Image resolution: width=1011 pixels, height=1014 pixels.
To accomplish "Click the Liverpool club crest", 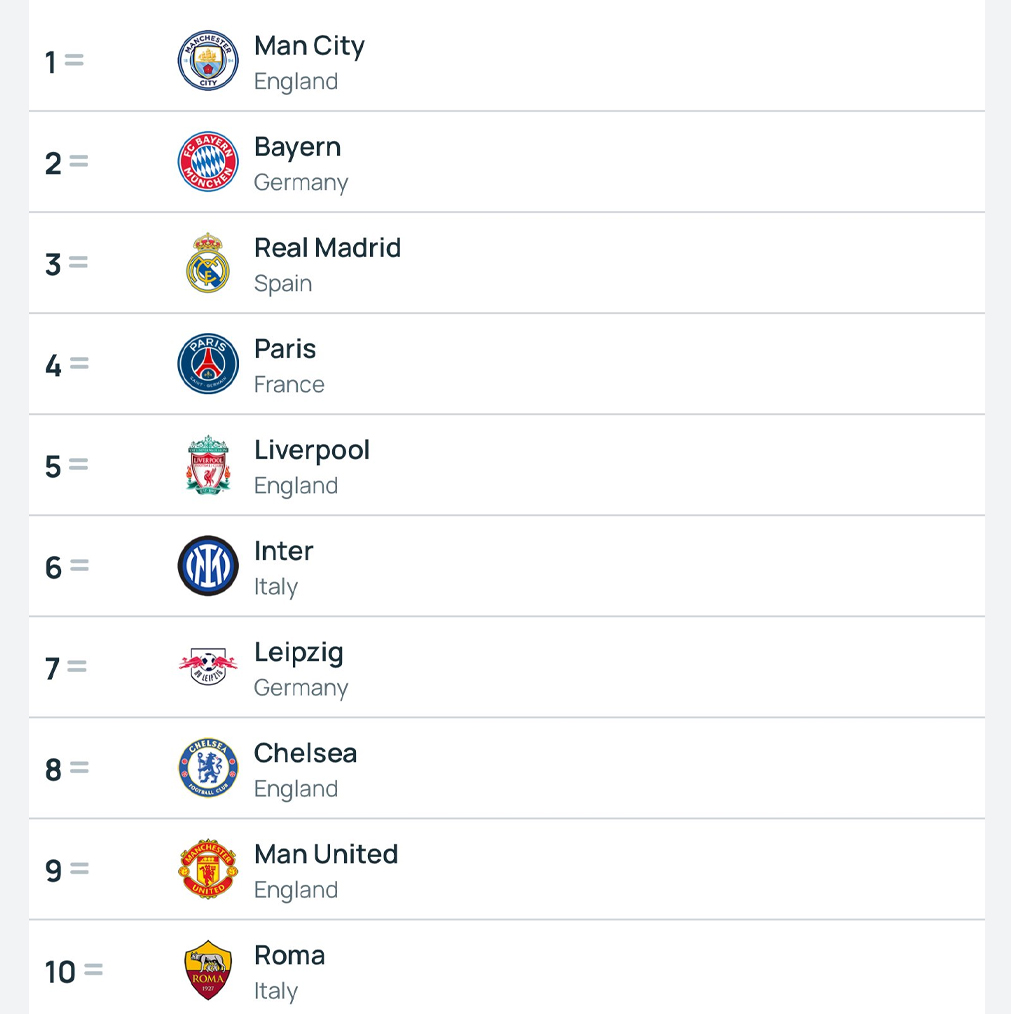I will tap(208, 465).
